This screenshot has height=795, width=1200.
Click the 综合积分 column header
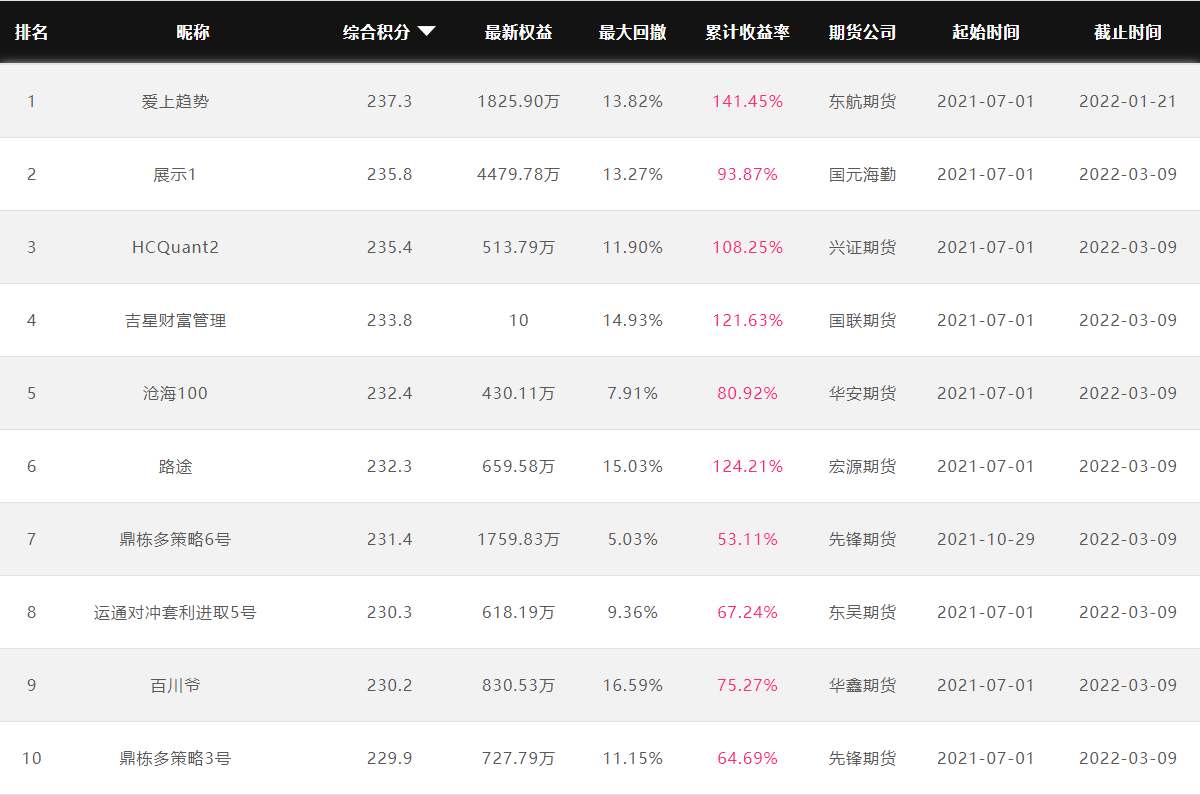coord(376,32)
